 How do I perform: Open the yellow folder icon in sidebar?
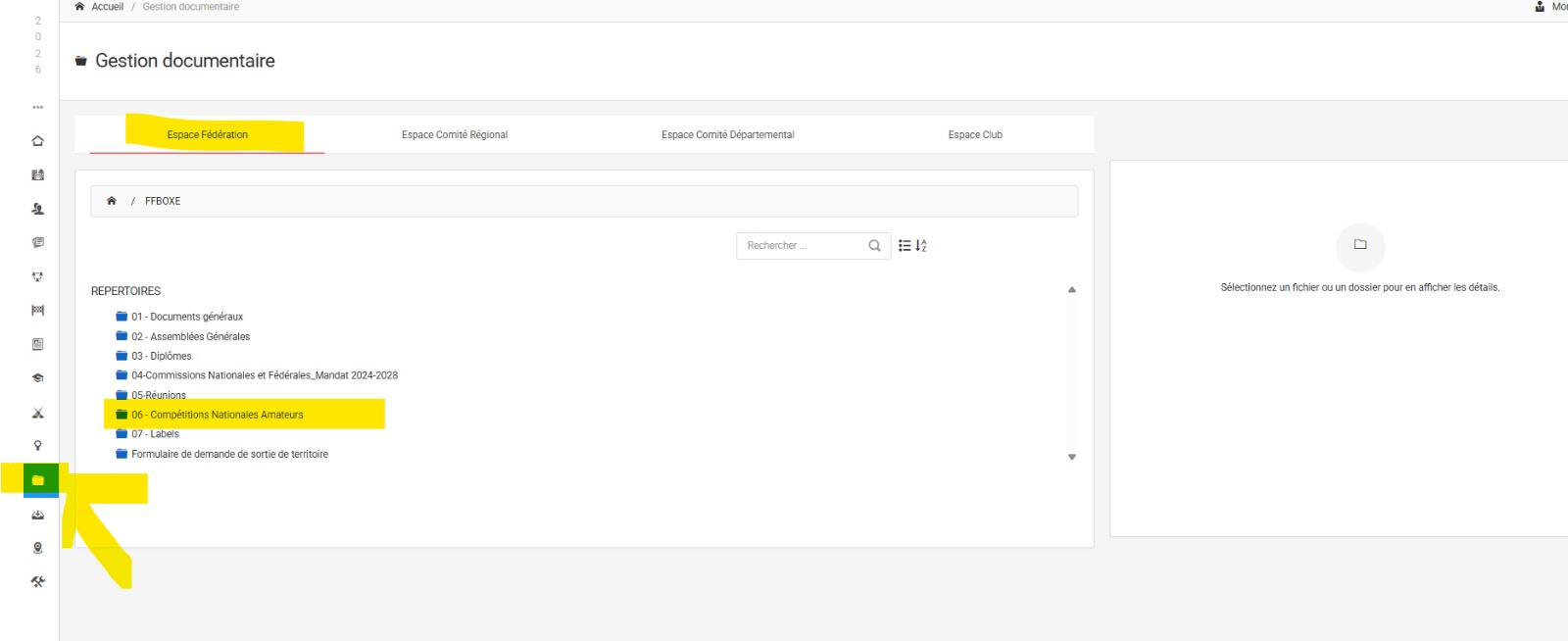tap(37, 480)
